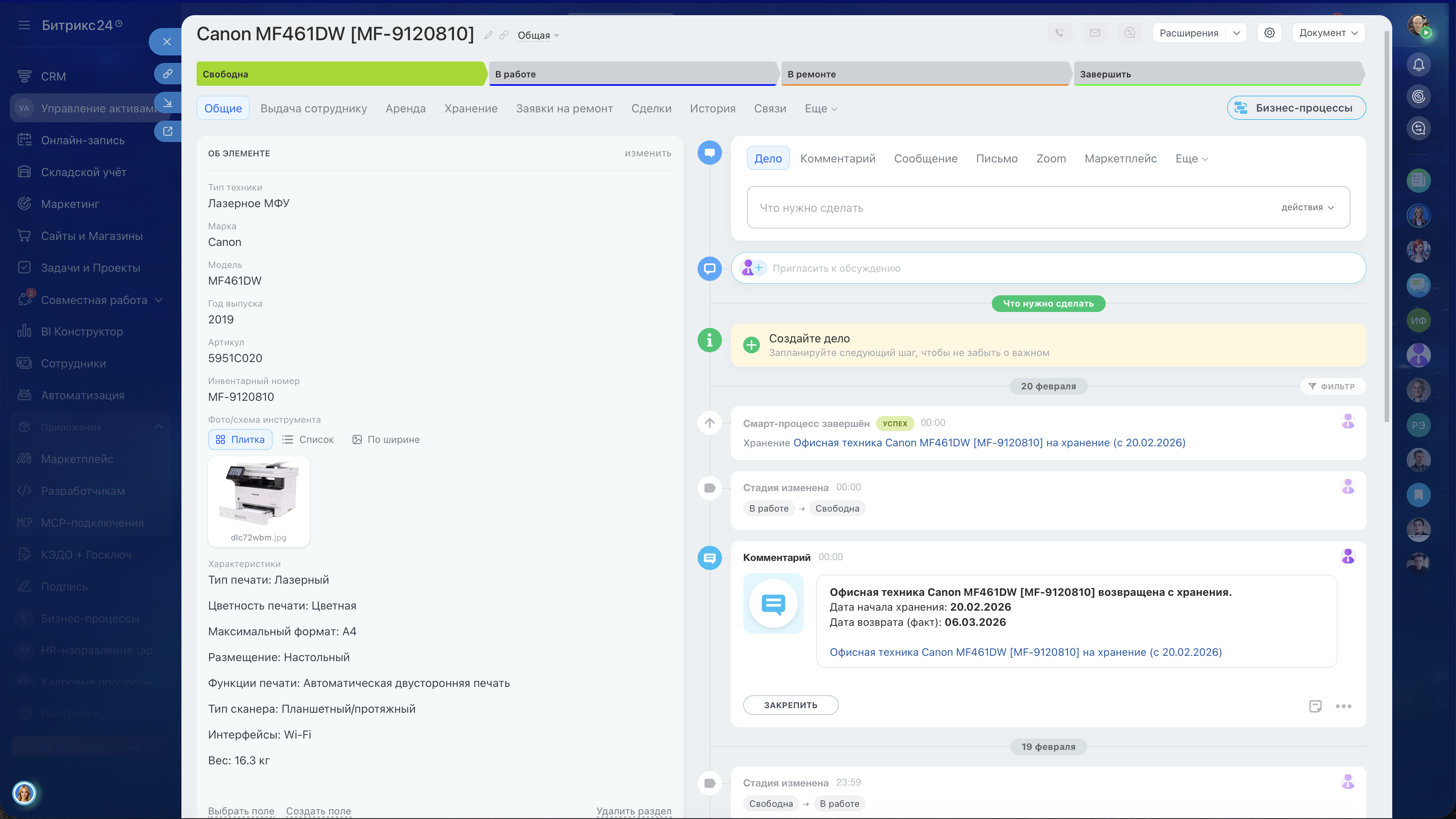Expand the Документ dropdown

1328,33
